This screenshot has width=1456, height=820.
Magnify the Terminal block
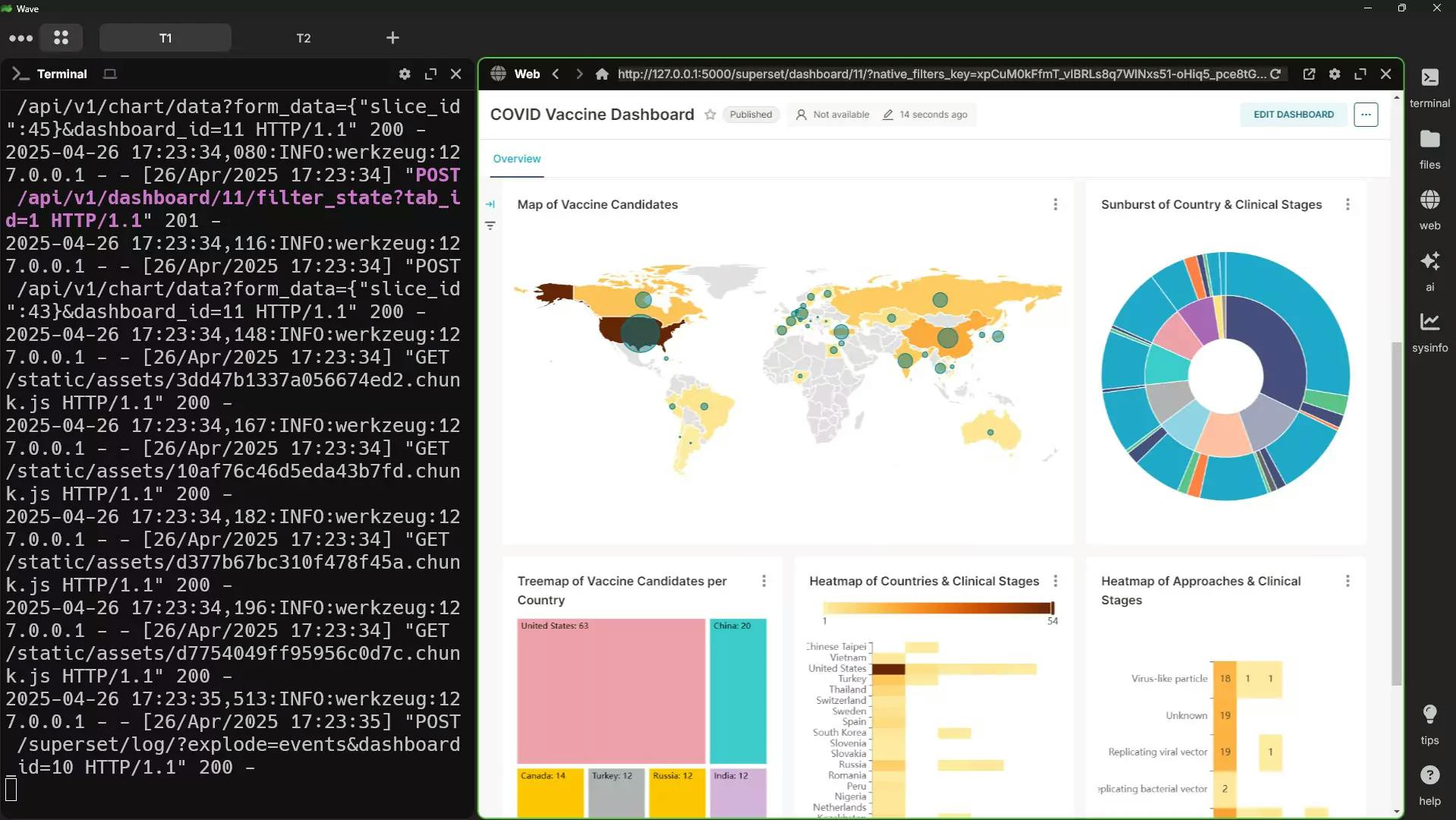pos(430,74)
